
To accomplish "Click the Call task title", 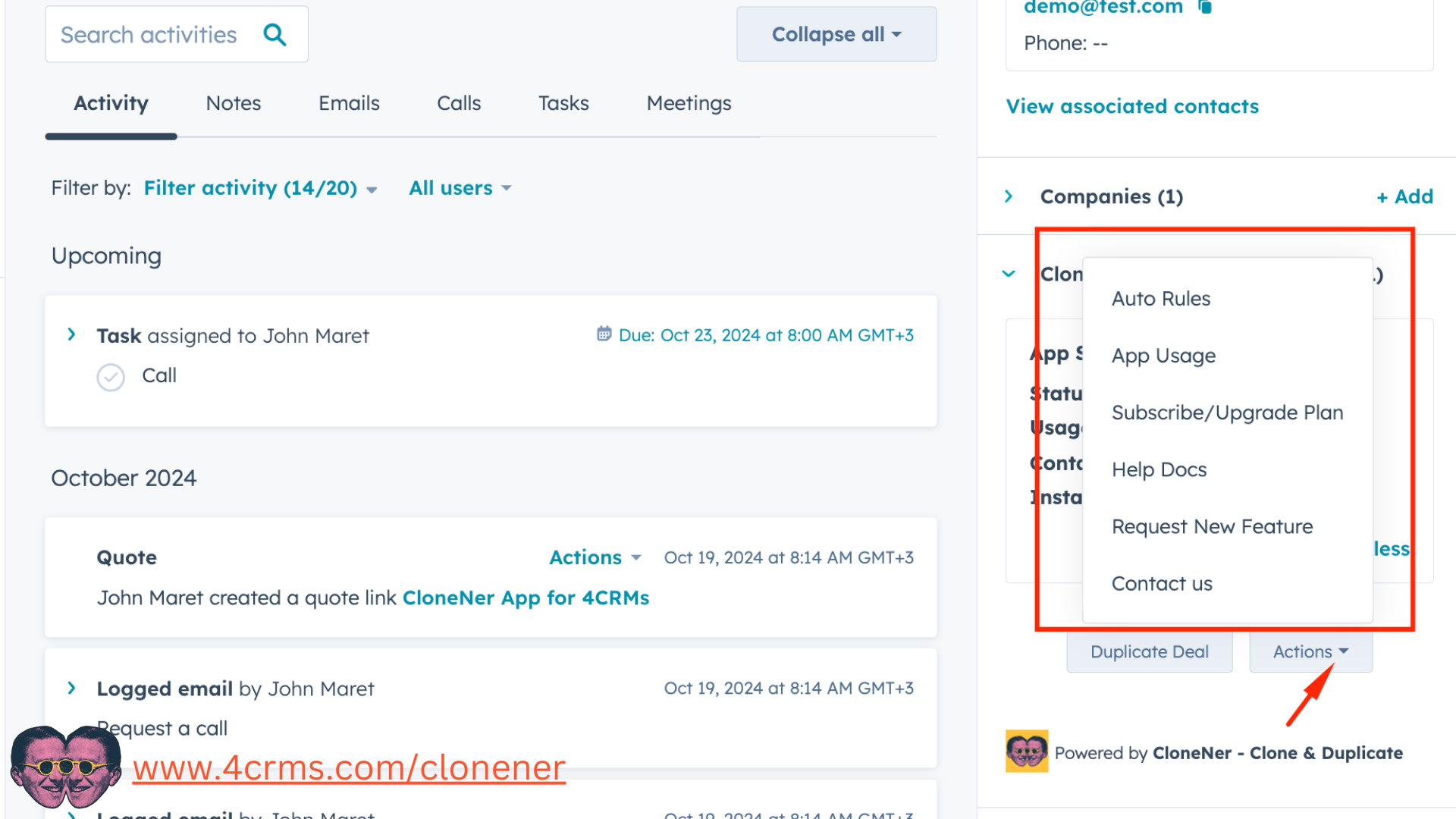I will point(159,375).
